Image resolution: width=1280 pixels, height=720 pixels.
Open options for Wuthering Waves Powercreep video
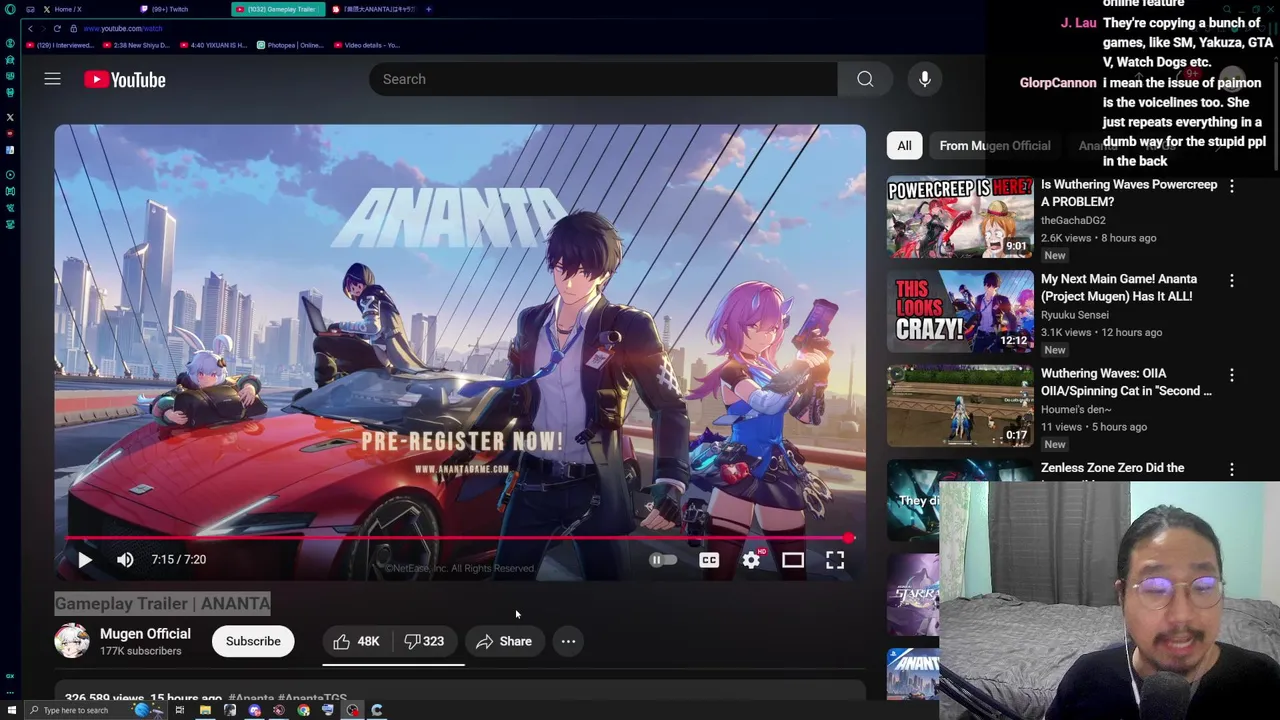[1232, 186]
